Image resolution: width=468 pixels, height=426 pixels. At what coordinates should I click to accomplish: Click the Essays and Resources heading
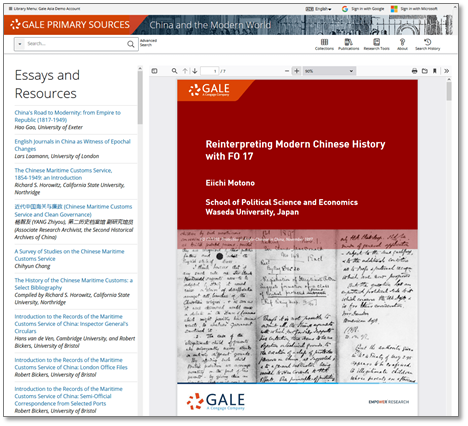47,84
